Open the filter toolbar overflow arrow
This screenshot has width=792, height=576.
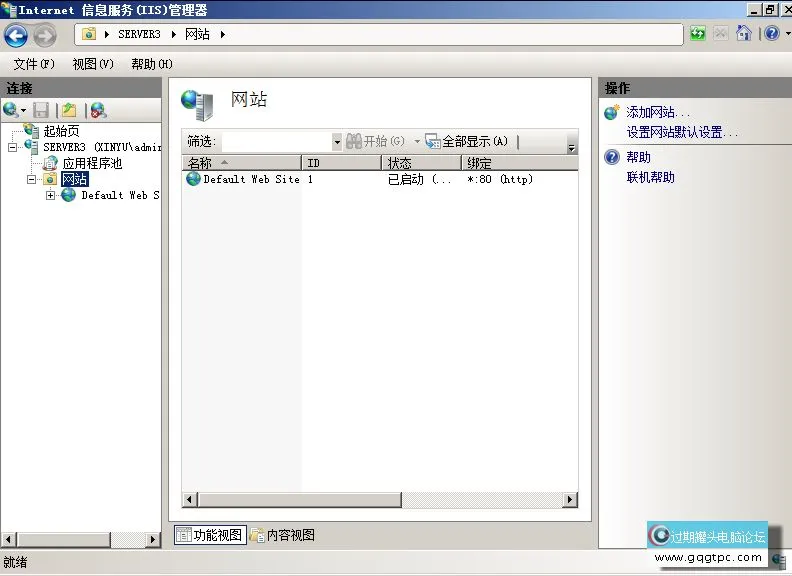(571, 148)
